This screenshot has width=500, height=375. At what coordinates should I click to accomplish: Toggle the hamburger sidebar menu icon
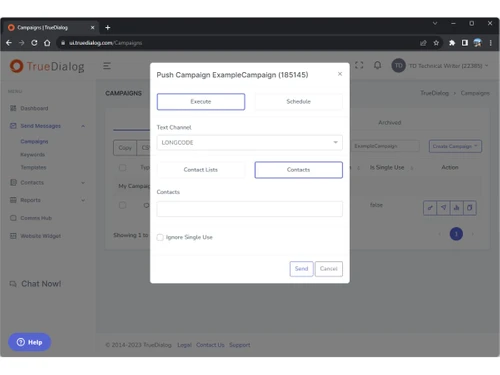(x=107, y=66)
